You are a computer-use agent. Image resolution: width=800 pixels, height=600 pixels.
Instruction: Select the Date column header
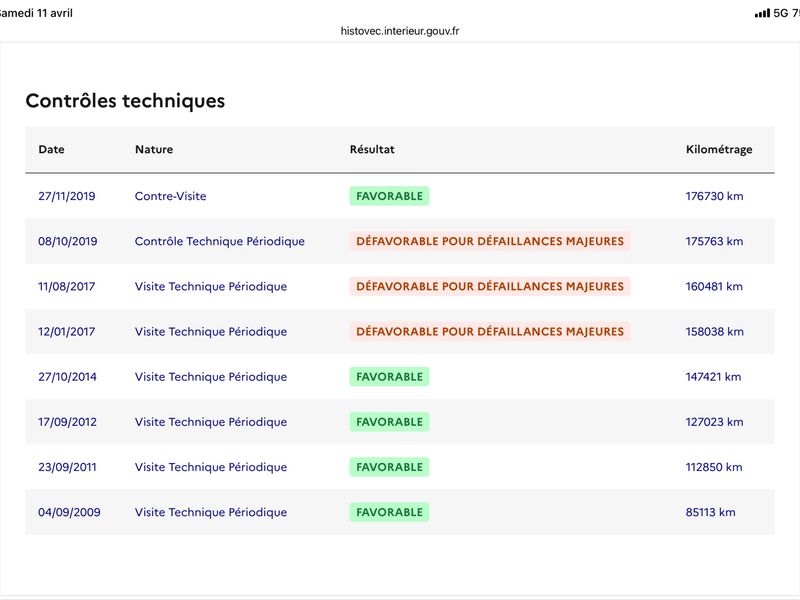coord(52,149)
